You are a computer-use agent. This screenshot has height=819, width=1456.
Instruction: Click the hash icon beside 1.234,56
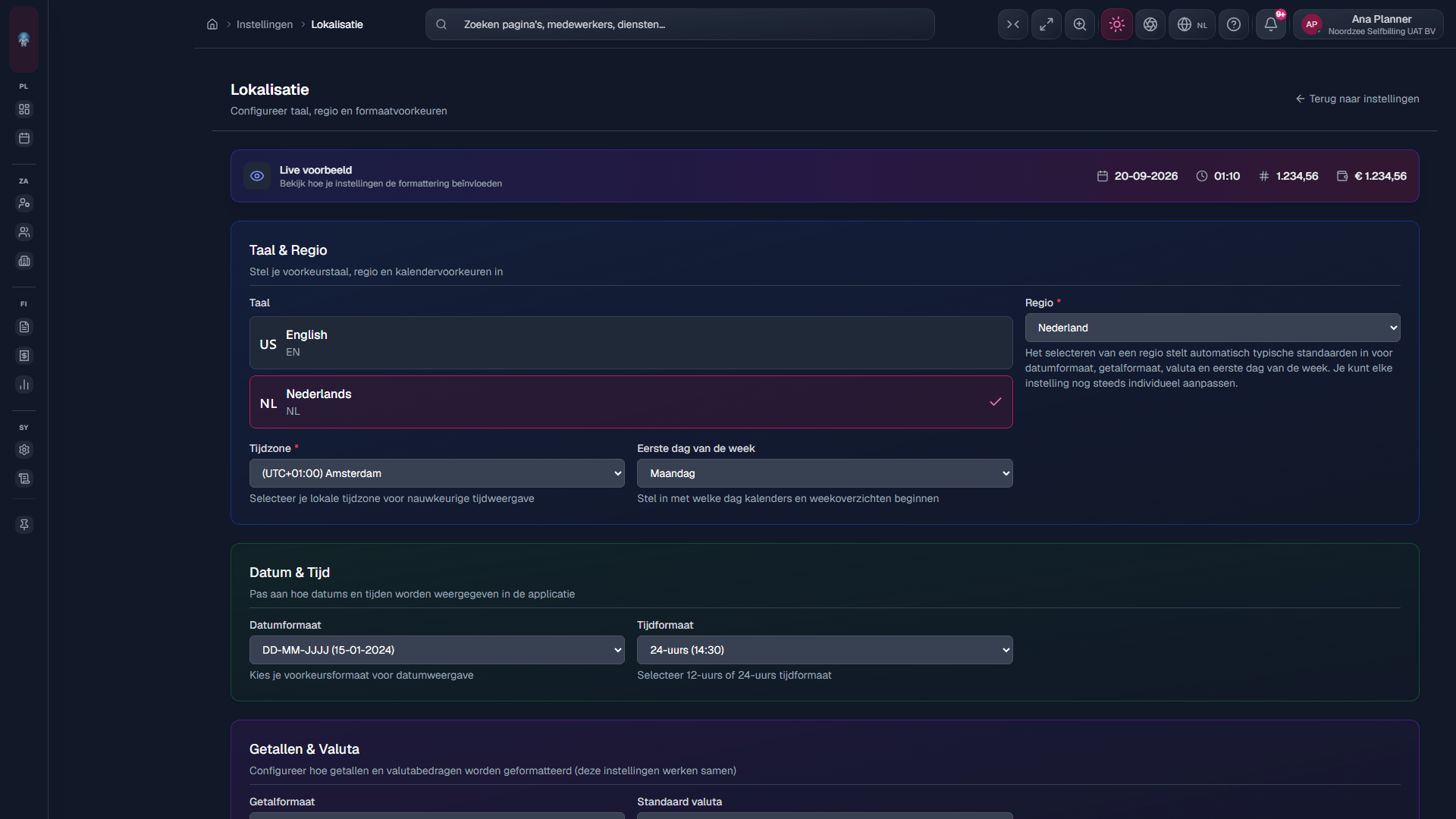coord(1264,176)
